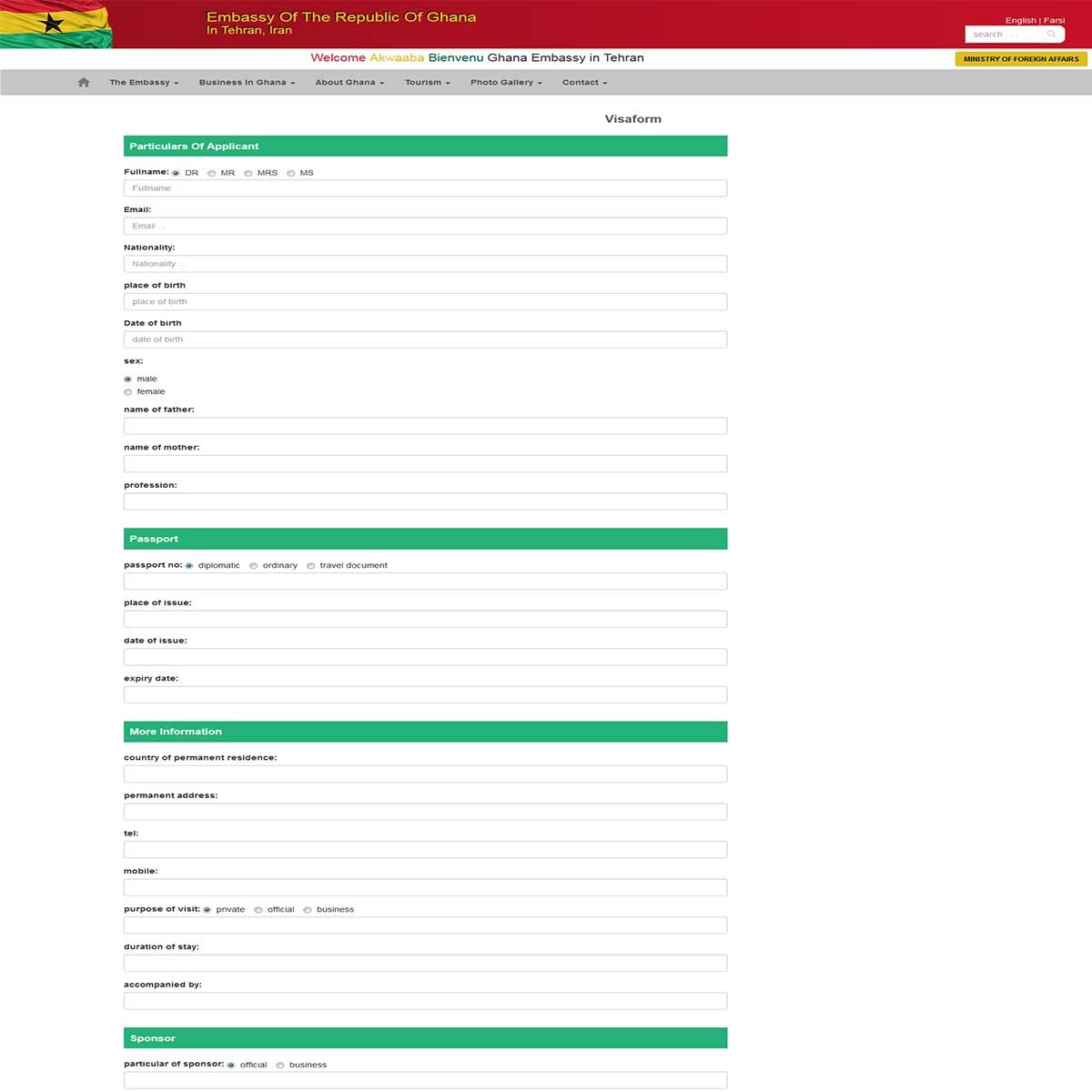Viewport: 1092px width, 1092px height.
Task: Click the Ministry of Foreign Affairs button
Action: (1021, 58)
